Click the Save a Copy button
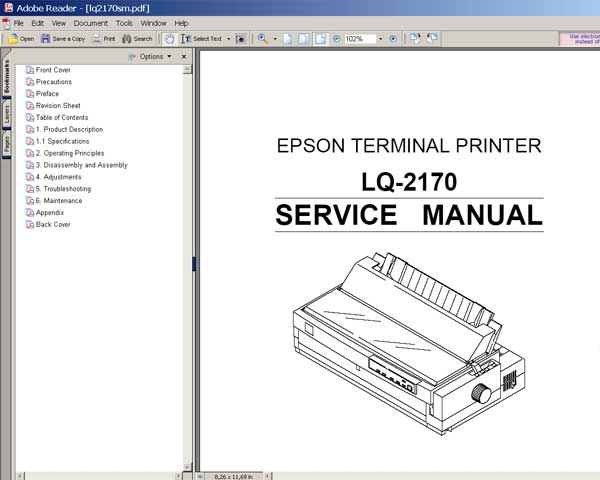 pyautogui.click(x=63, y=39)
